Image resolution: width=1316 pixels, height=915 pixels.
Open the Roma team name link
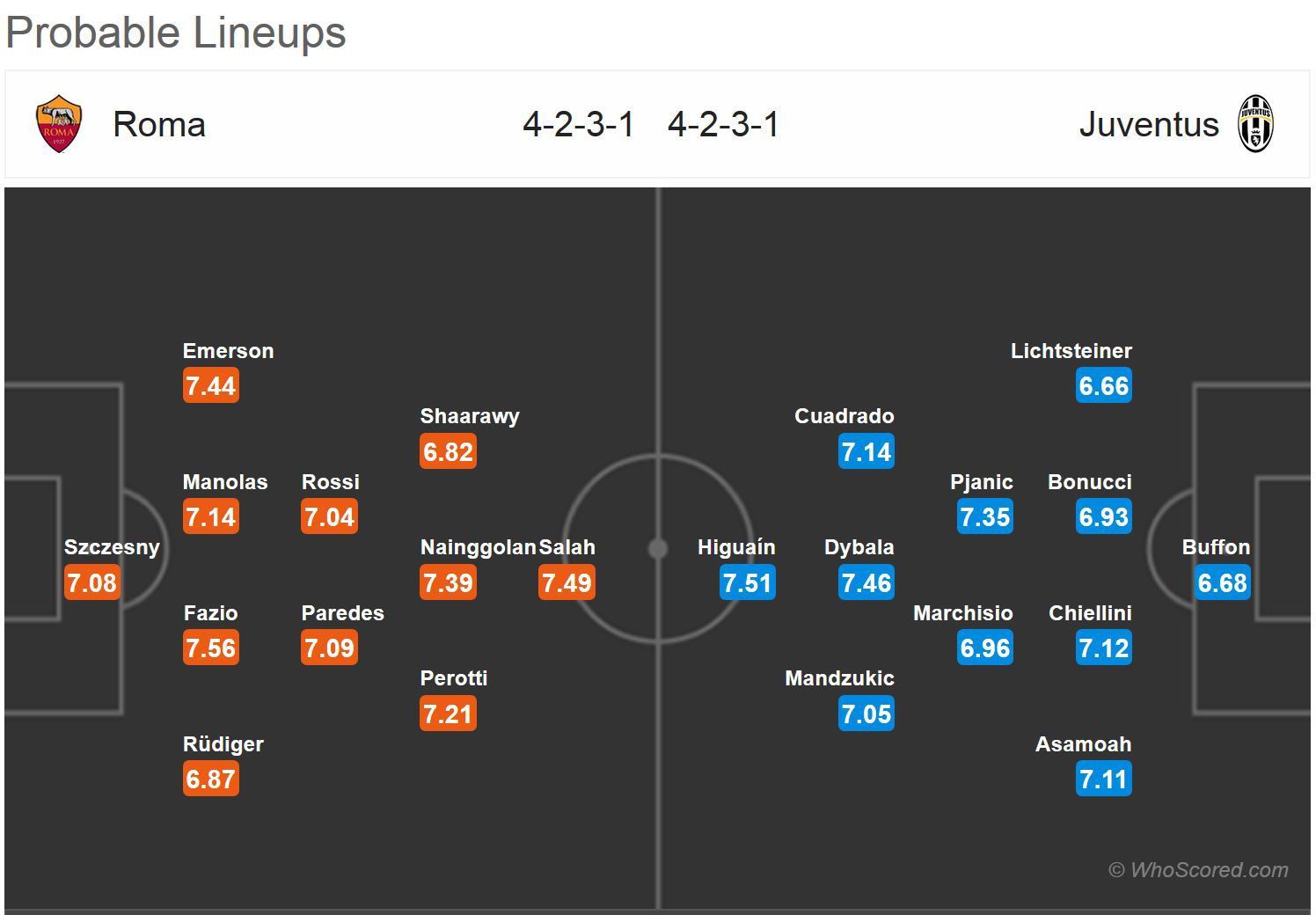[x=159, y=125]
